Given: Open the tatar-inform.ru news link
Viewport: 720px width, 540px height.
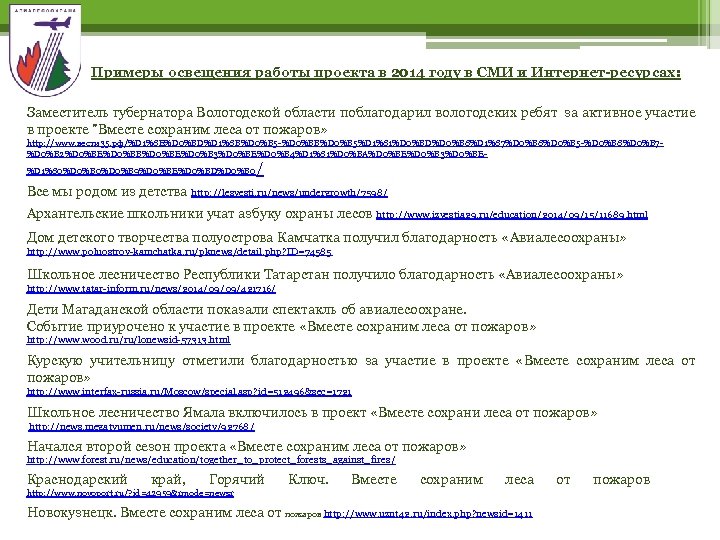Looking at the screenshot, I should pos(151,289).
